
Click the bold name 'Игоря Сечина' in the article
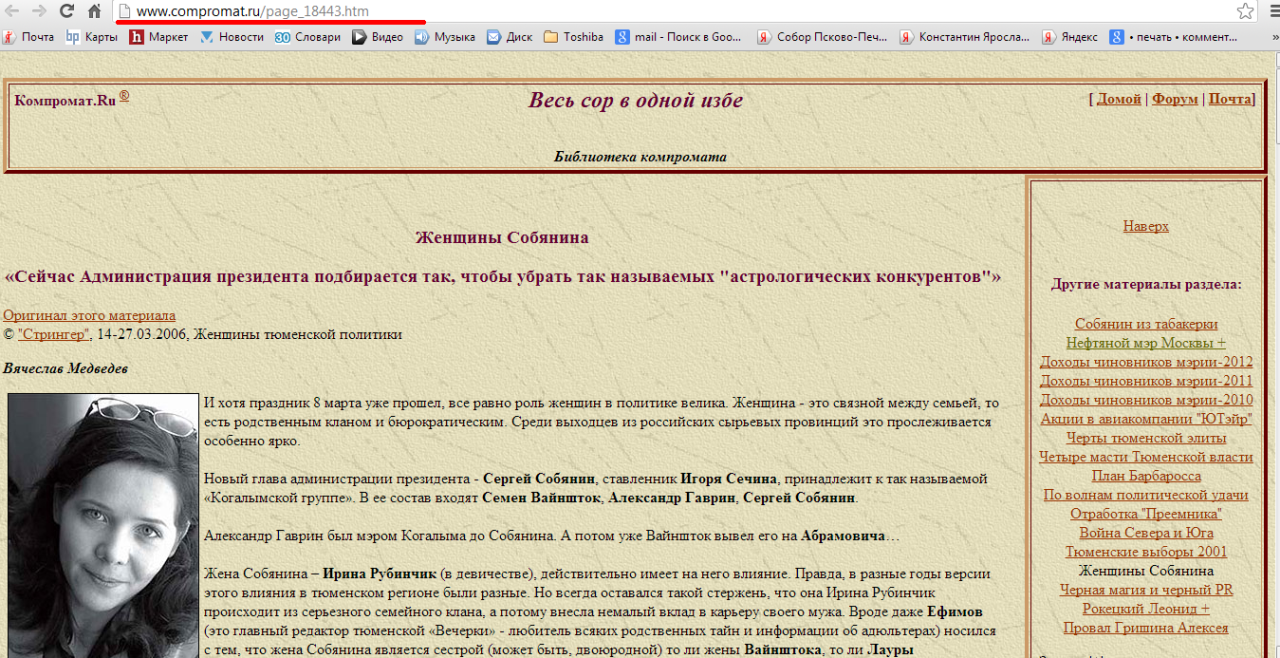click(729, 478)
